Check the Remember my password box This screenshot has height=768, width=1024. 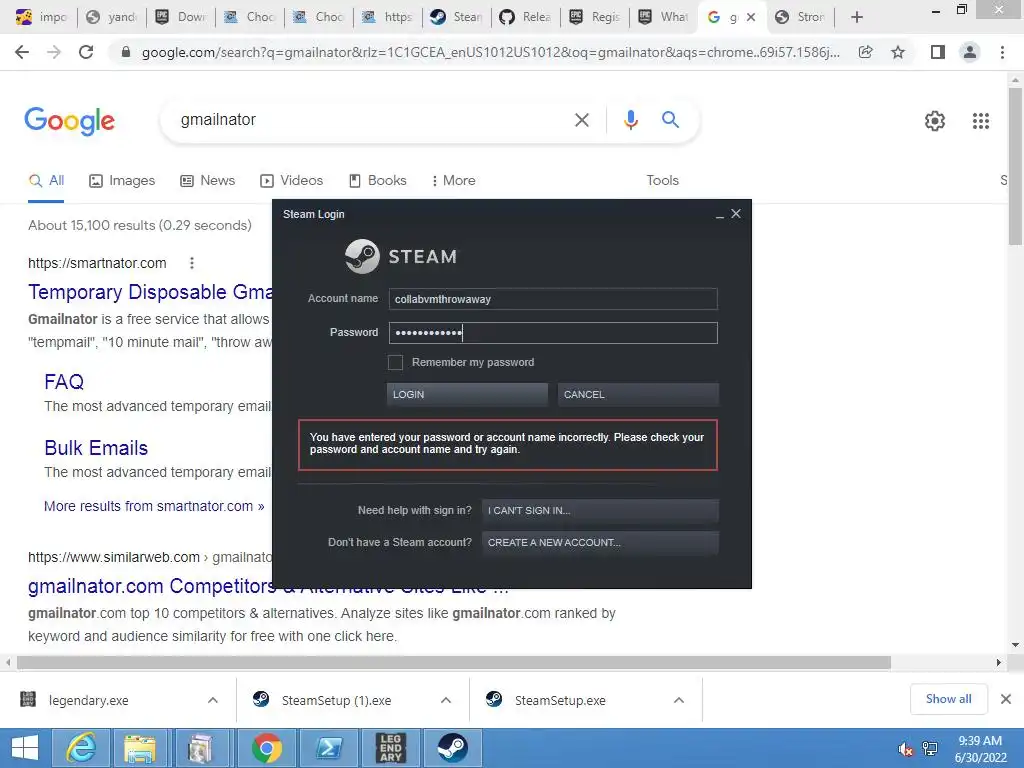tap(395, 362)
